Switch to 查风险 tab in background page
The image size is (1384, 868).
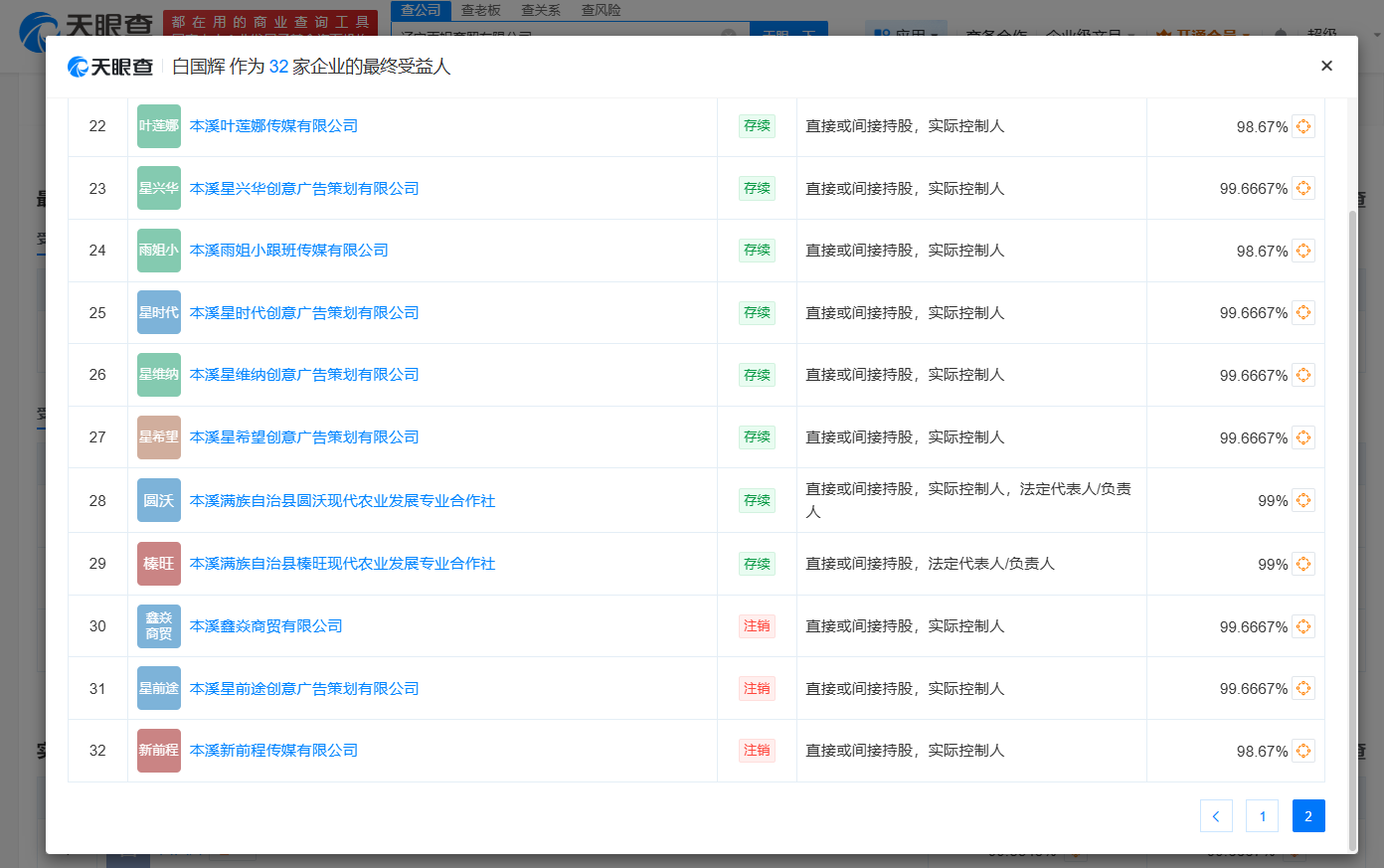tap(602, 10)
